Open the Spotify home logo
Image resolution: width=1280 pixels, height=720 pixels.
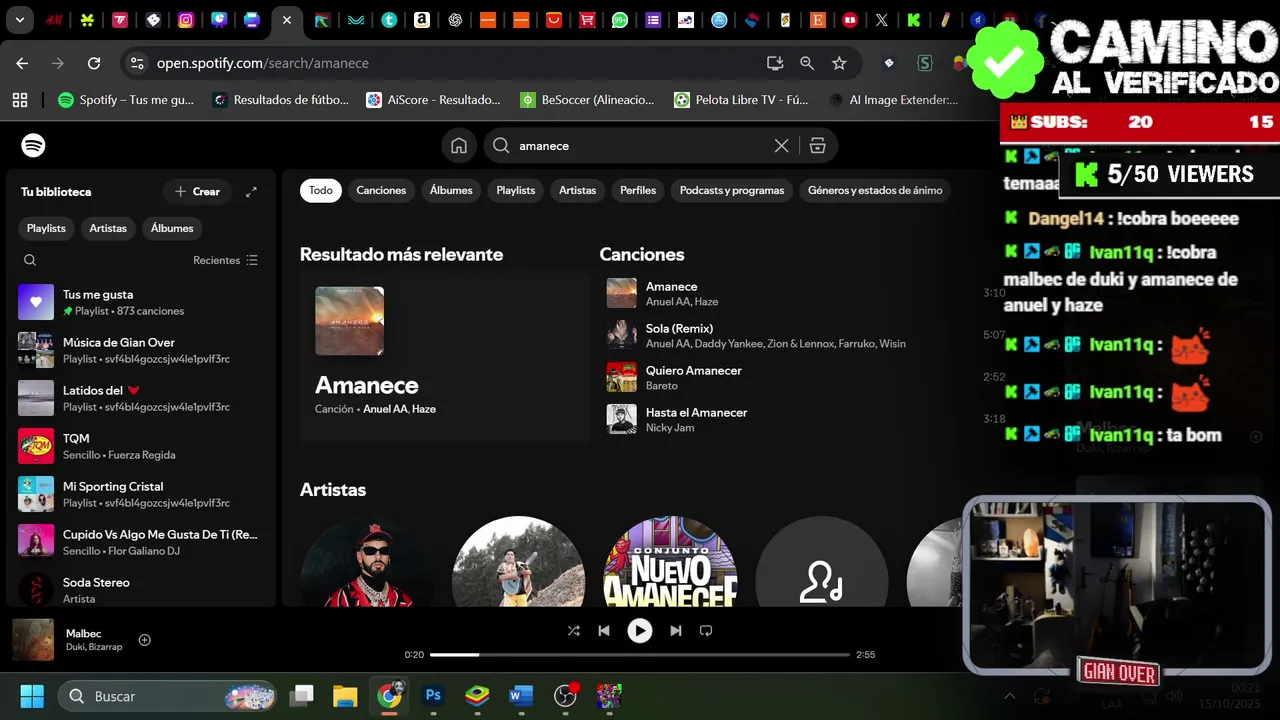pos(33,146)
